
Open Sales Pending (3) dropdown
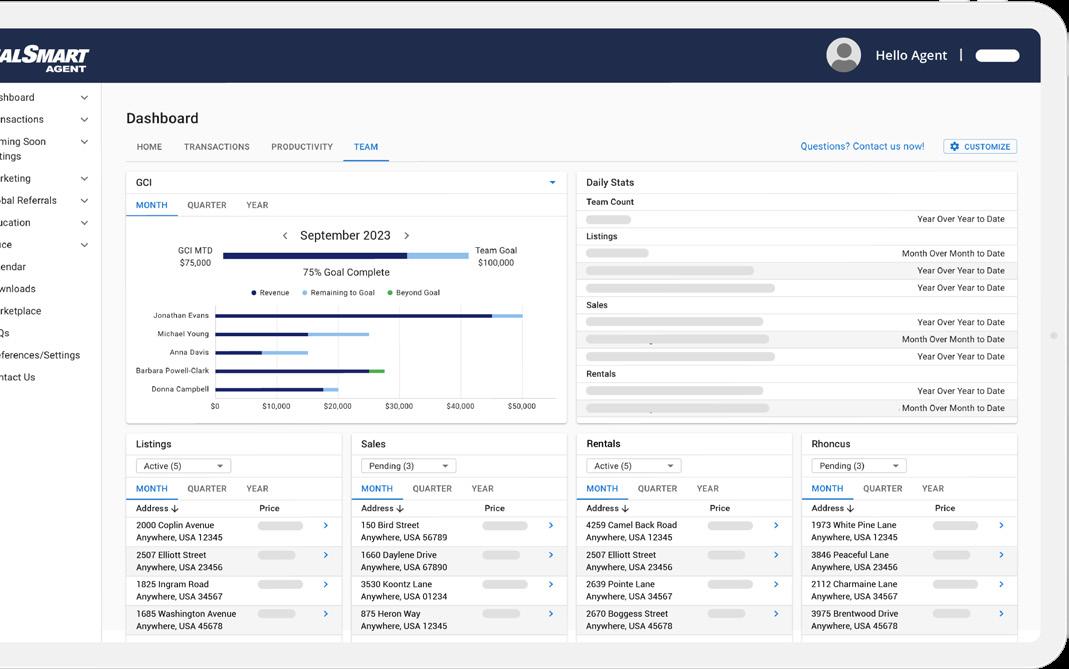point(408,466)
